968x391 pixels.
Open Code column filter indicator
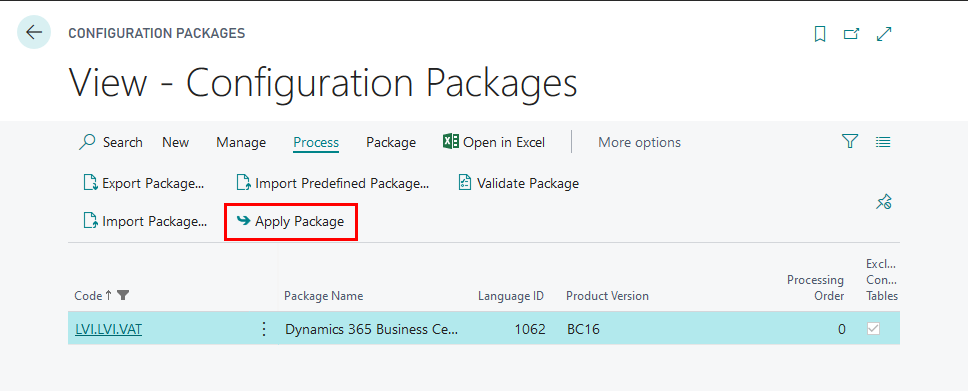click(x=123, y=295)
